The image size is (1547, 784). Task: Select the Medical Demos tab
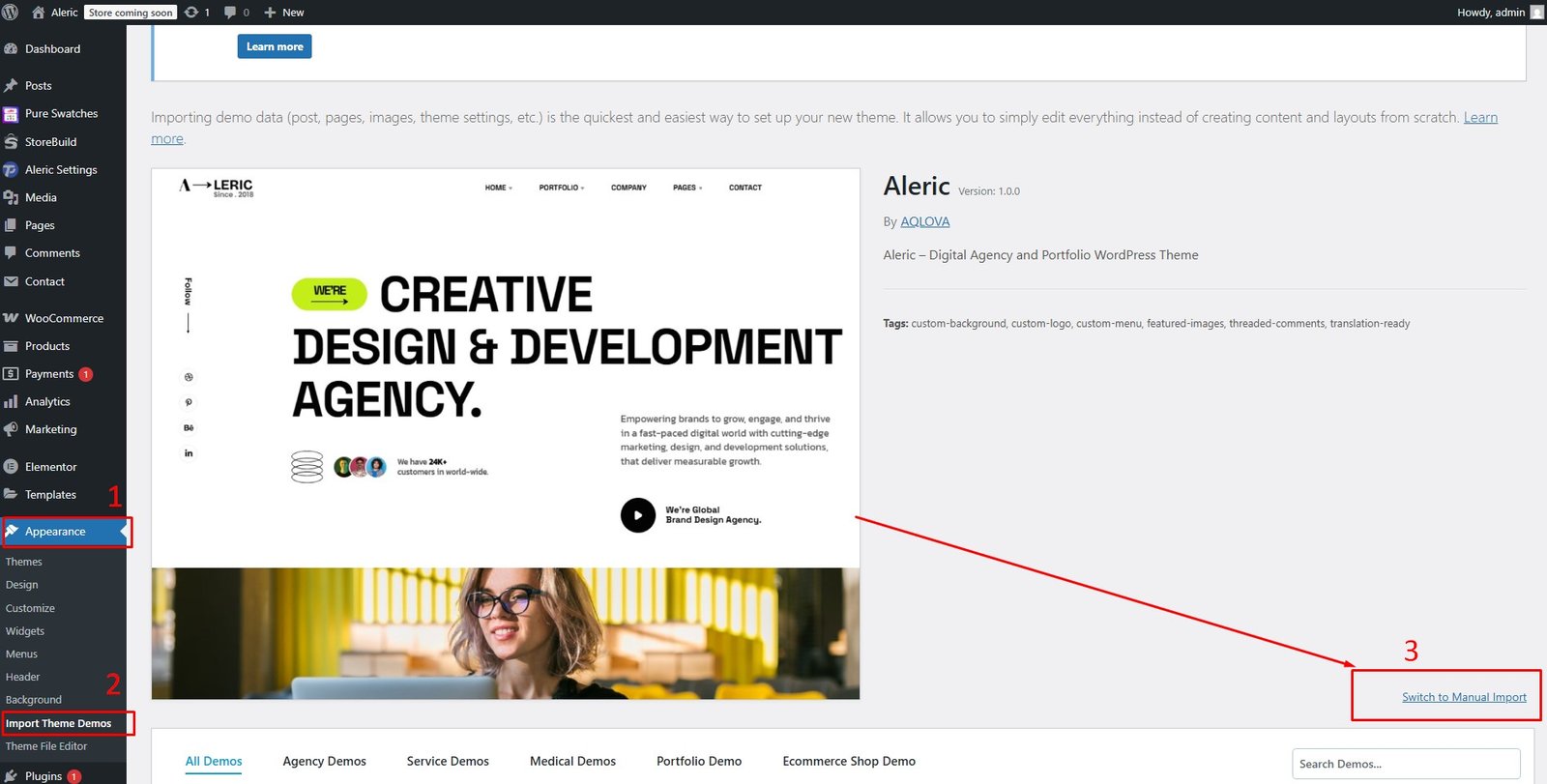click(572, 762)
